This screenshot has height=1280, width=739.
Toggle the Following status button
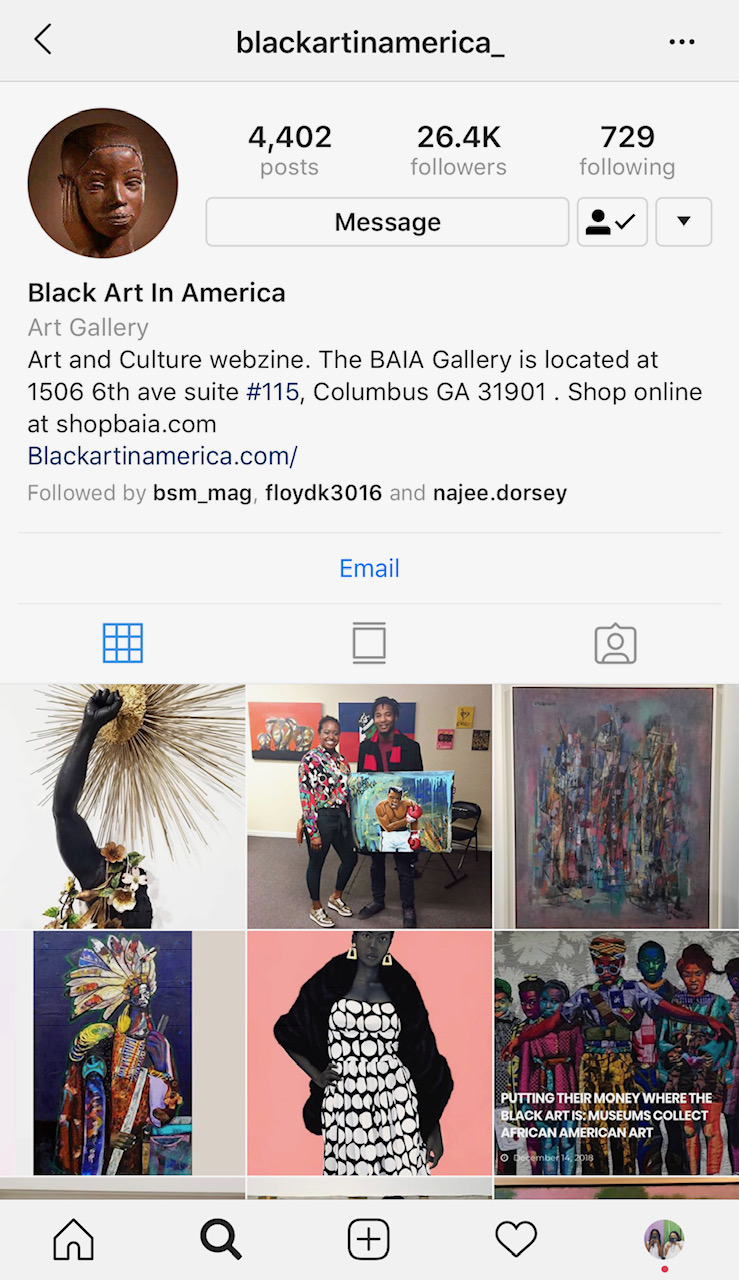click(x=613, y=222)
